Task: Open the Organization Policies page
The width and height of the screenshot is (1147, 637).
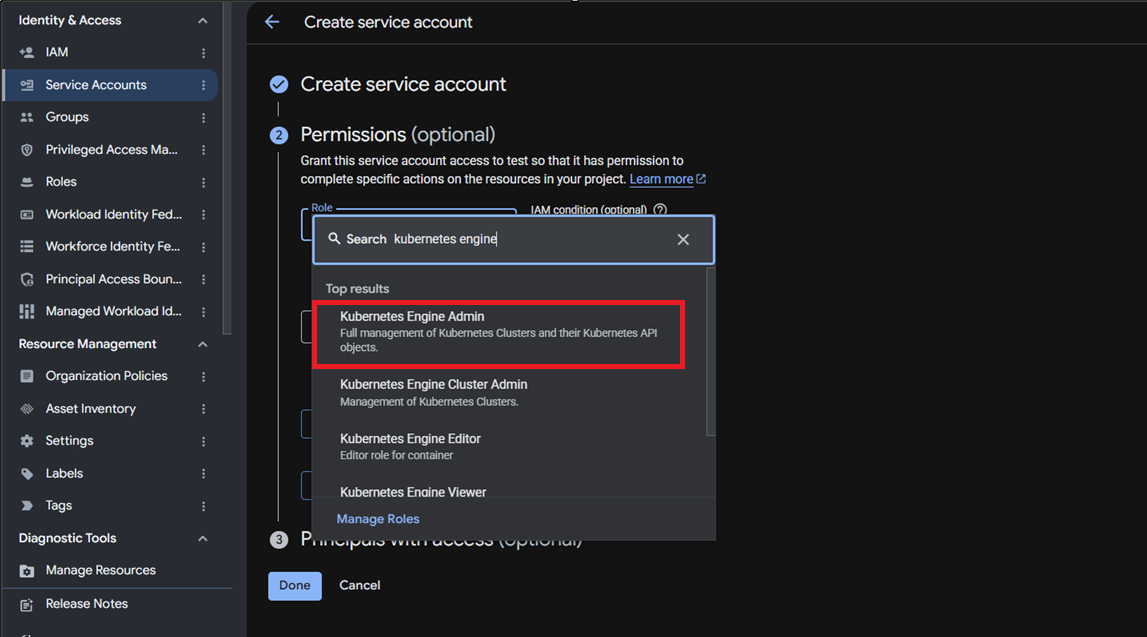Action: tap(106, 376)
